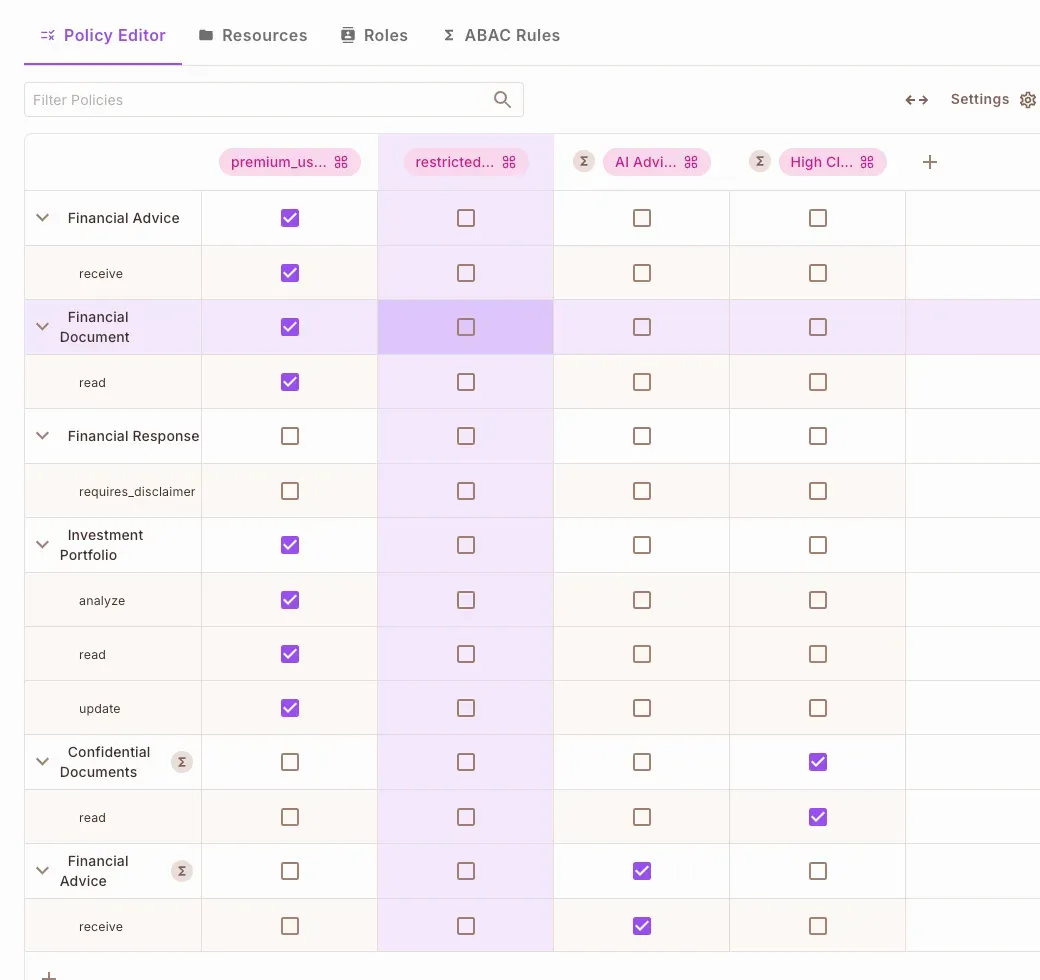
Task: Click the search magnifier in Filter Policies
Action: pyautogui.click(x=502, y=100)
